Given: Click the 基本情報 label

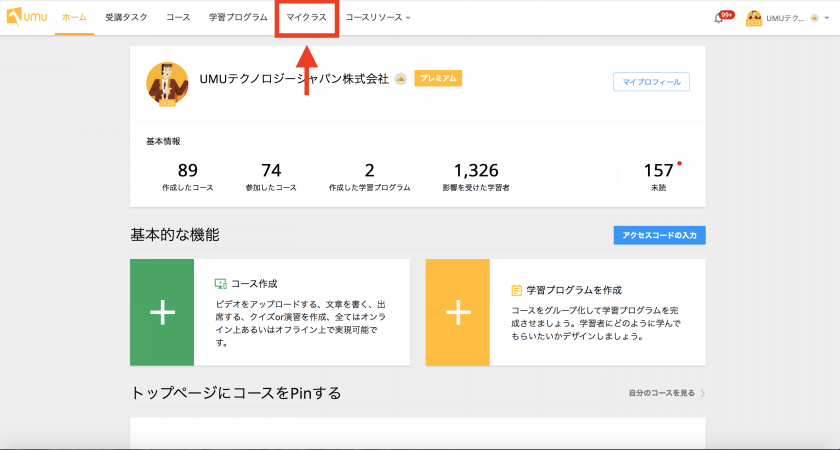Looking at the screenshot, I should (x=163, y=141).
